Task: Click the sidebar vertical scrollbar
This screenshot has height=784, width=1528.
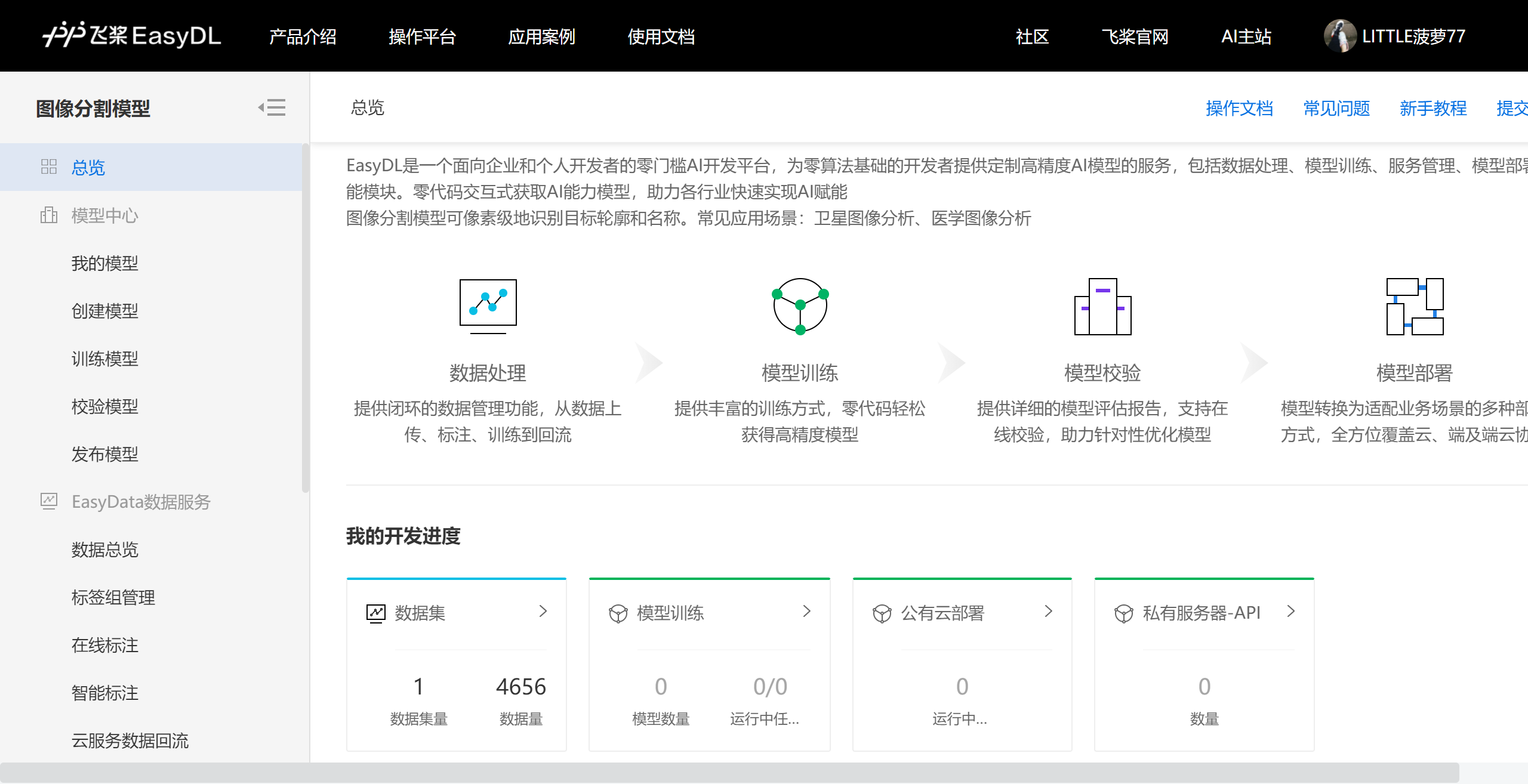Action: (x=306, y=318)
